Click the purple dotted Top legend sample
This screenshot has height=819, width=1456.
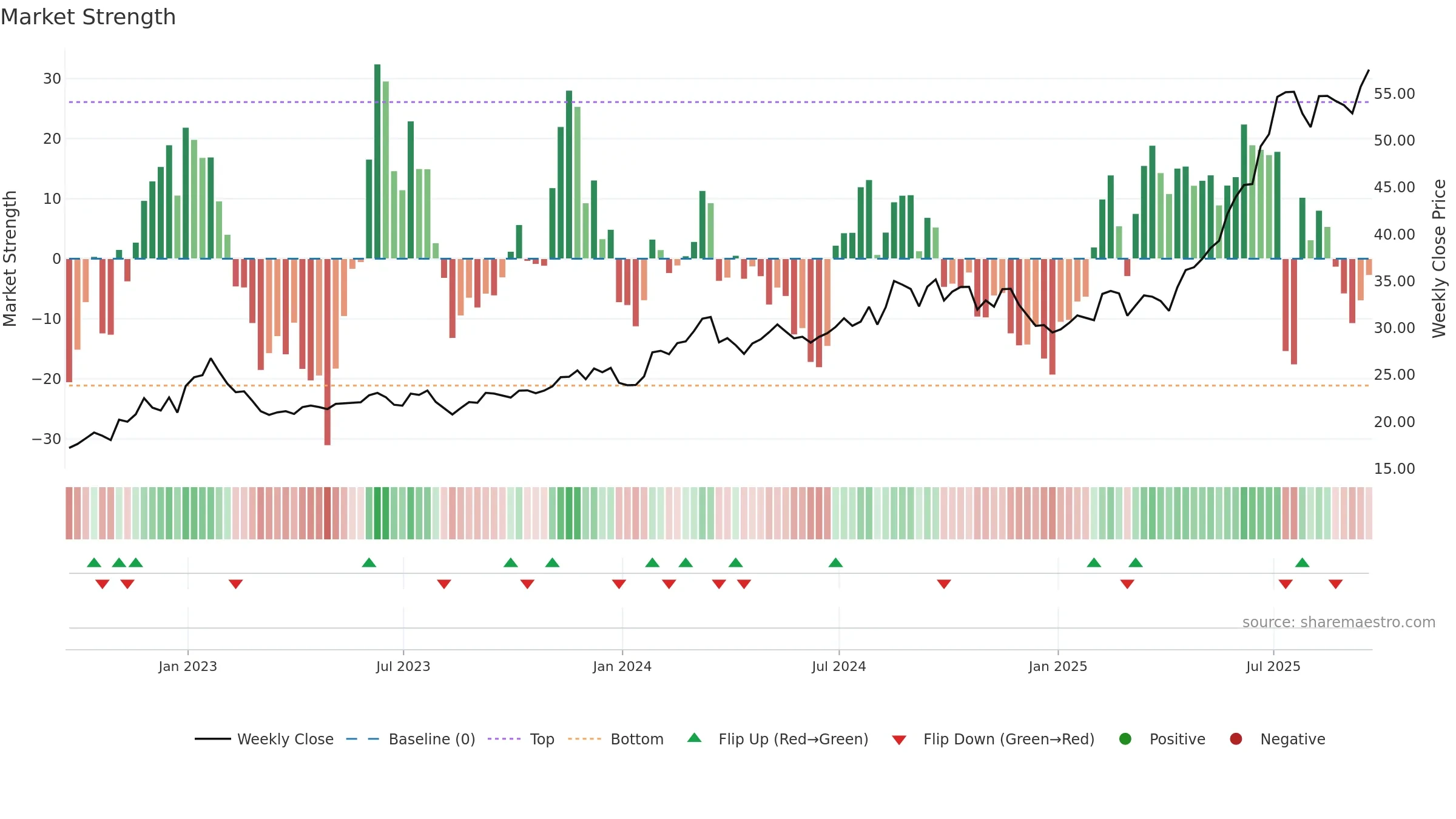point(504,739)
